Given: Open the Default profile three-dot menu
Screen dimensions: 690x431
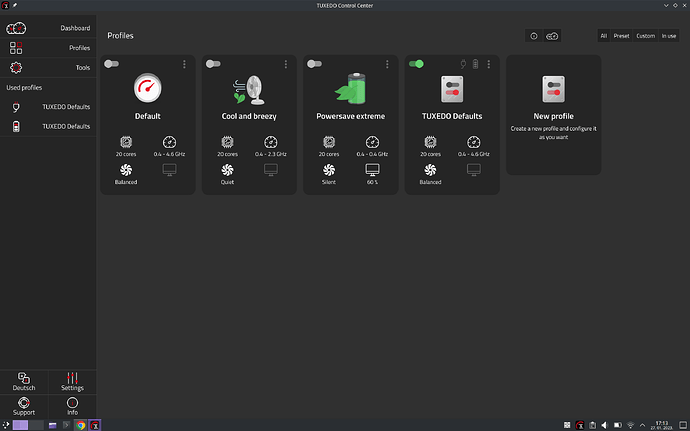Looking at the screenshot, I should [x=184, y=64].
